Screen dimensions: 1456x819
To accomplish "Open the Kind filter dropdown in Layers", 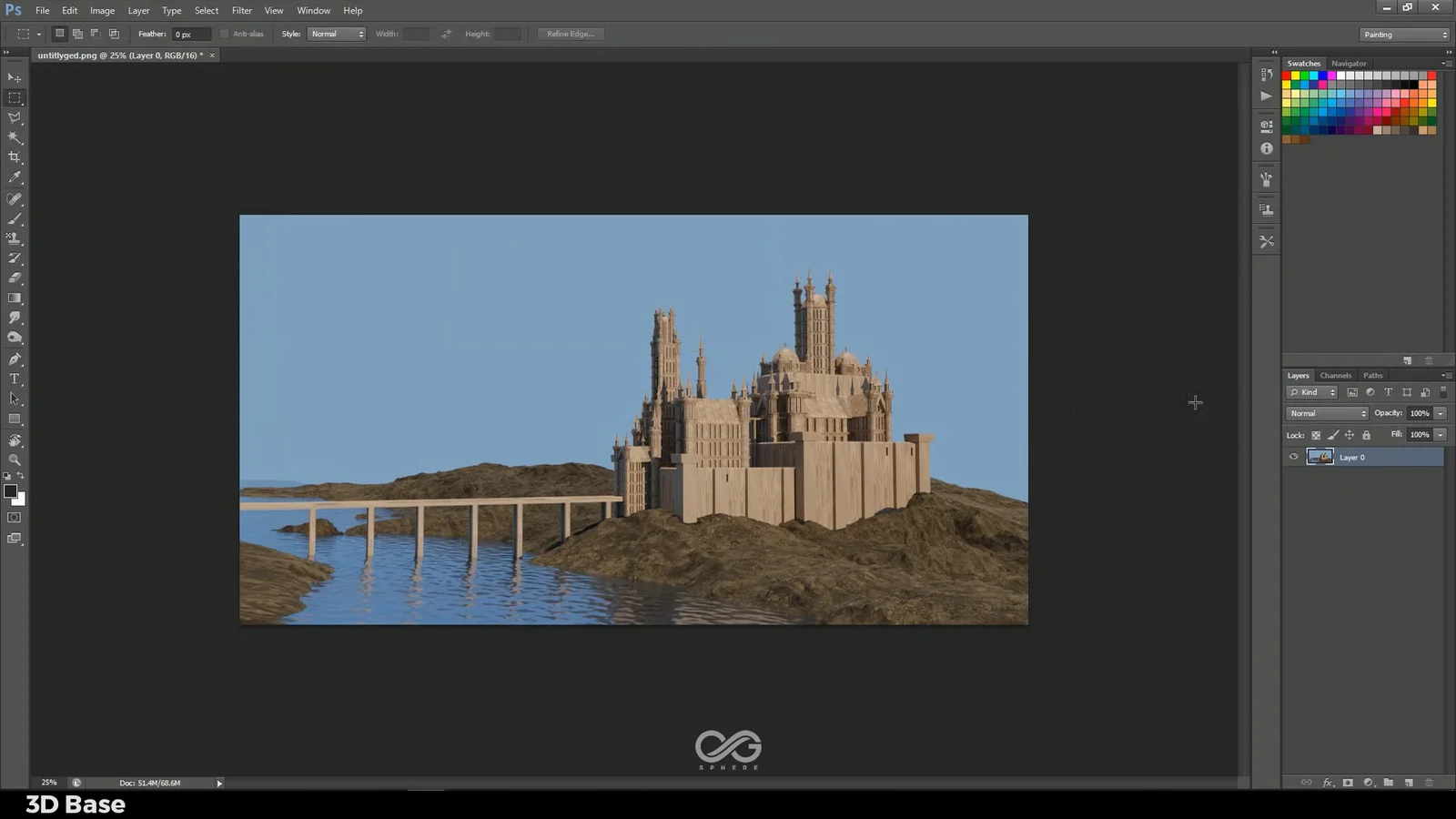I will tap(1310, 391).
